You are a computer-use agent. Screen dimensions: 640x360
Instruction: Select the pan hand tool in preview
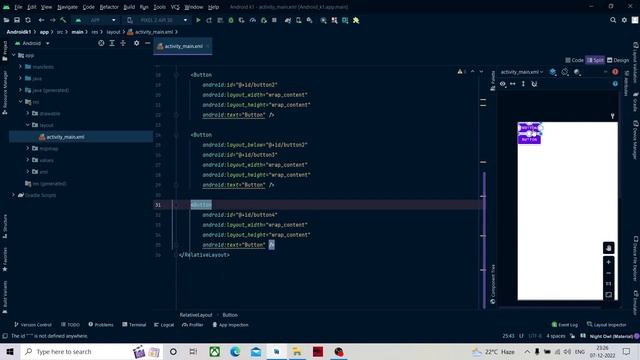click(609, 248)
